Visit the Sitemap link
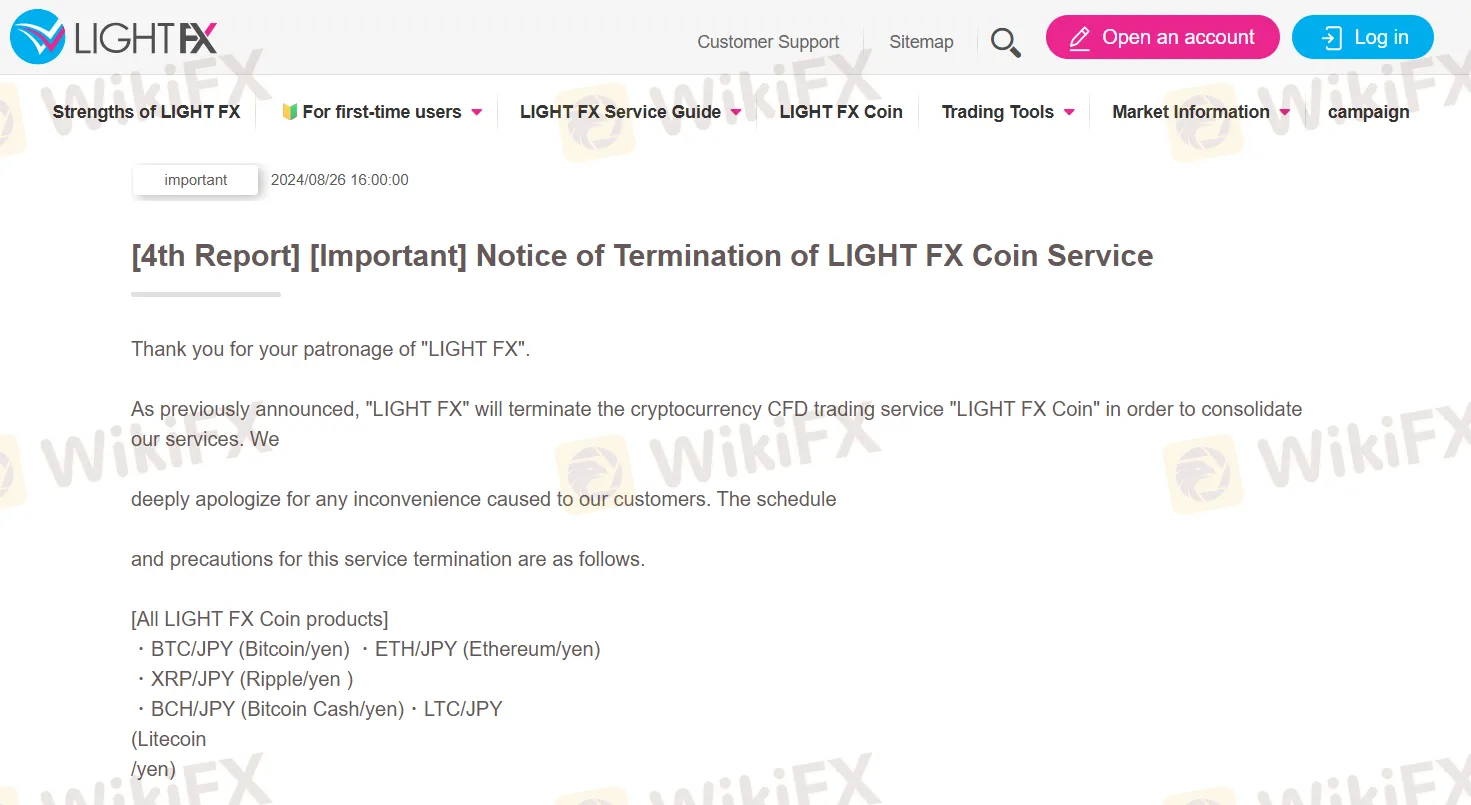The height and width of the screenshot is (805, 1471). tap(921, 42)
